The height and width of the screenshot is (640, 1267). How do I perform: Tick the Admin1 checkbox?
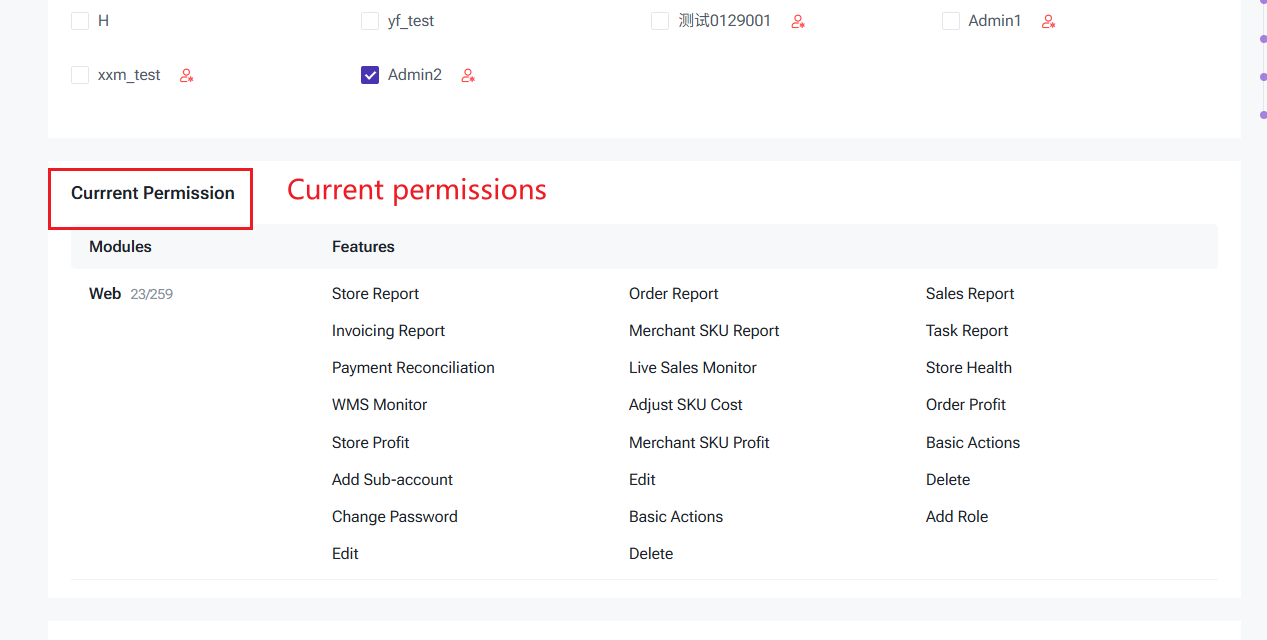click(x=951, y=21)
